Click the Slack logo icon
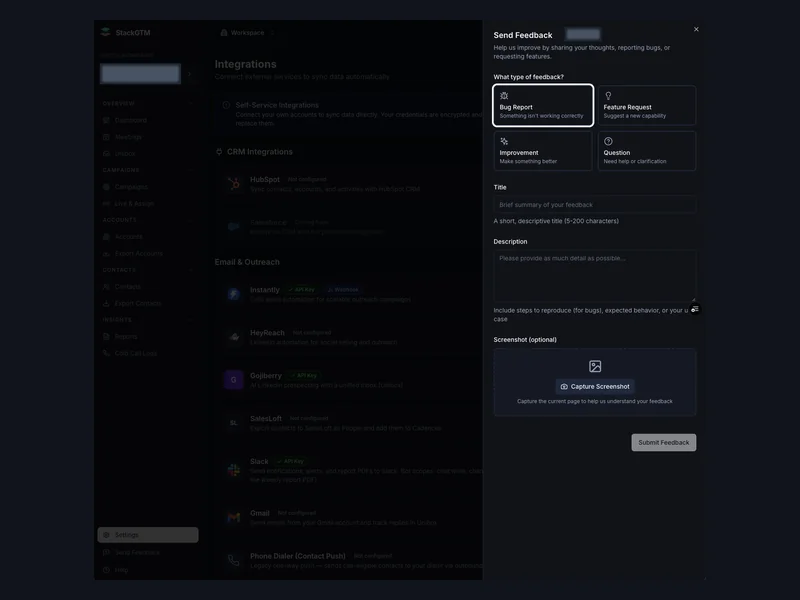800x600 pixels. 234,470
